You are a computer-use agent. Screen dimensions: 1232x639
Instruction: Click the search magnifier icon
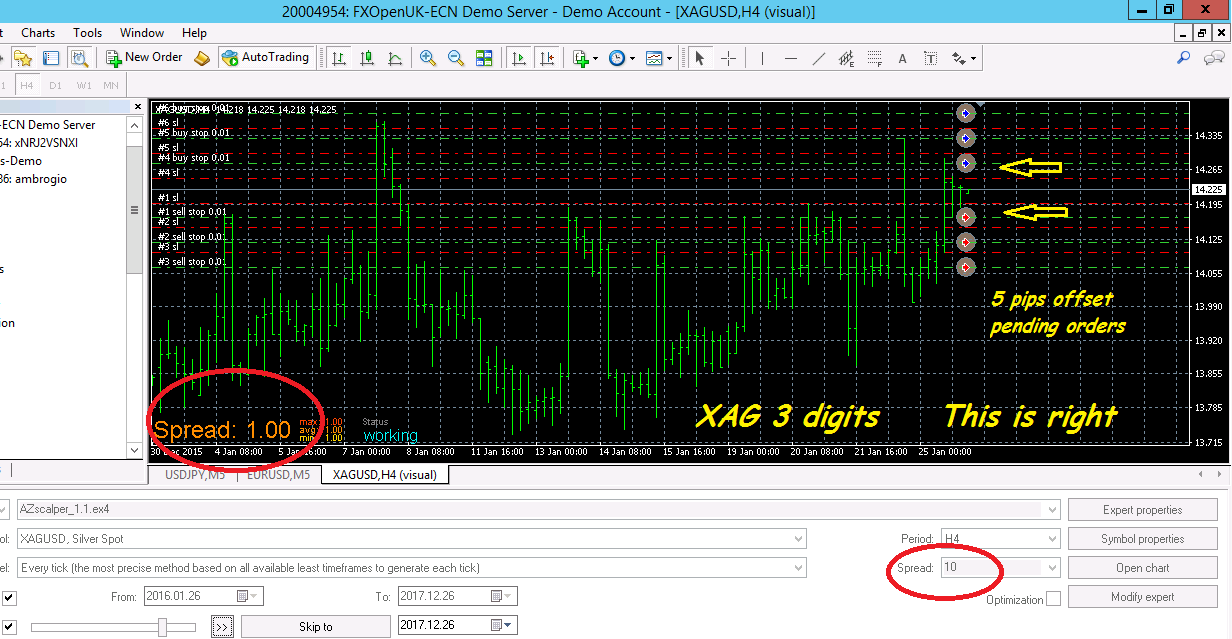(x=1183, y=58)
